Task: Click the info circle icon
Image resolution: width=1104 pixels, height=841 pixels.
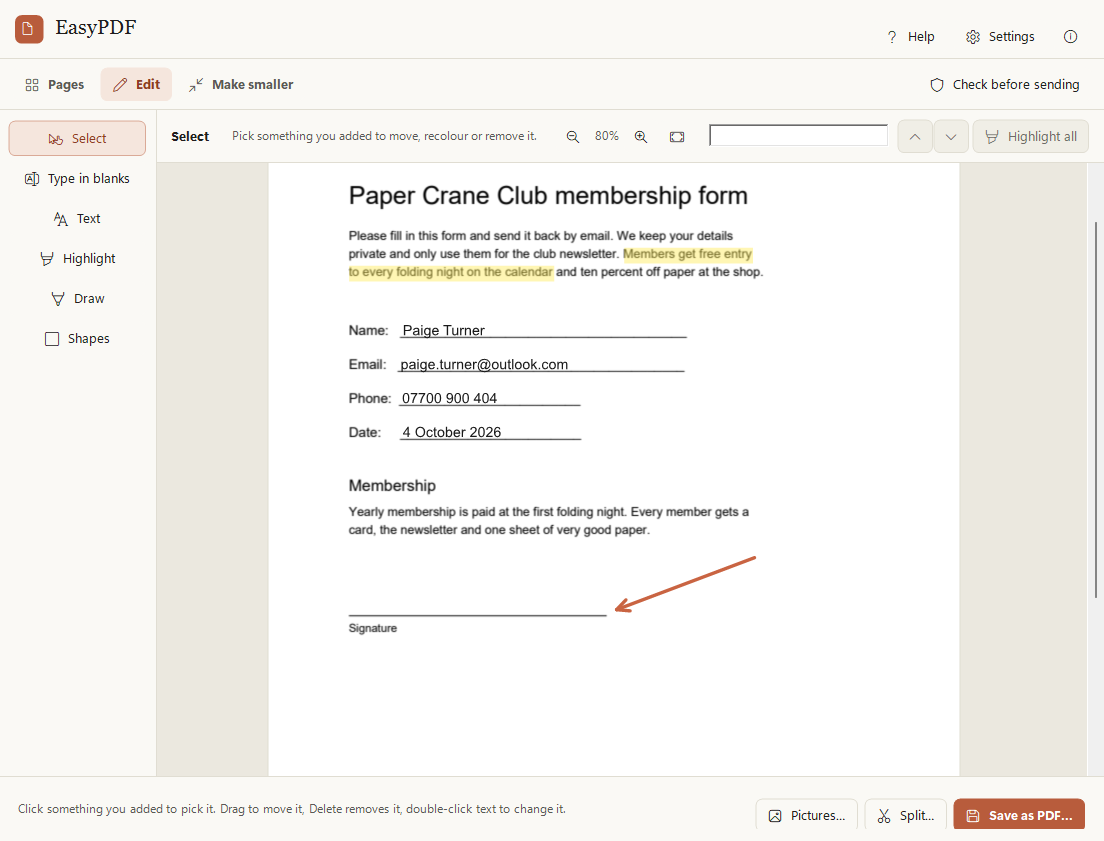Action: point(1070,37)
